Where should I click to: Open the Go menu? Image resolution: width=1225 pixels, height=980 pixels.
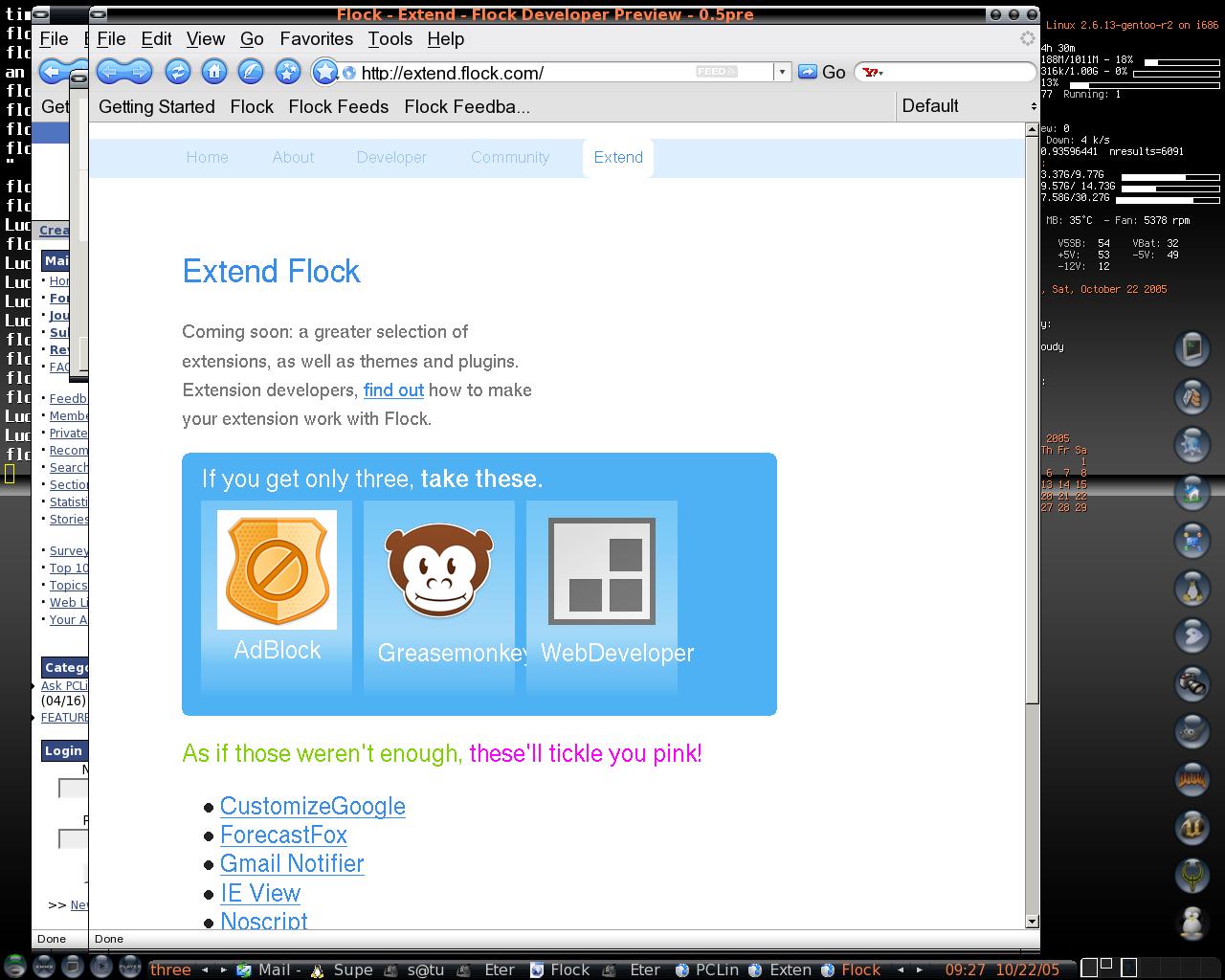coord(252,38)
